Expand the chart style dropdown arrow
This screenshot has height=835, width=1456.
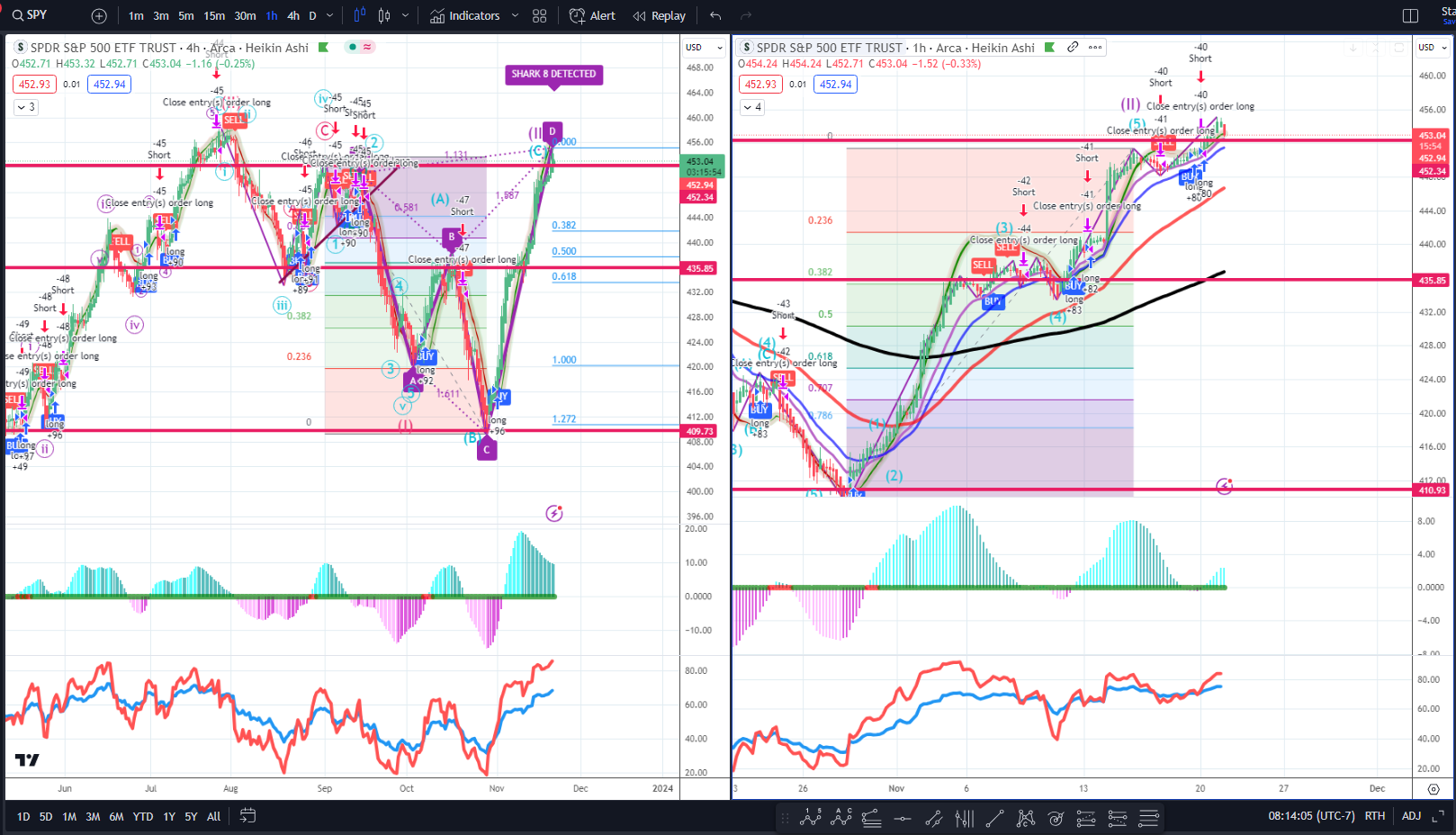pyautogui.click(x=405, y=16)
